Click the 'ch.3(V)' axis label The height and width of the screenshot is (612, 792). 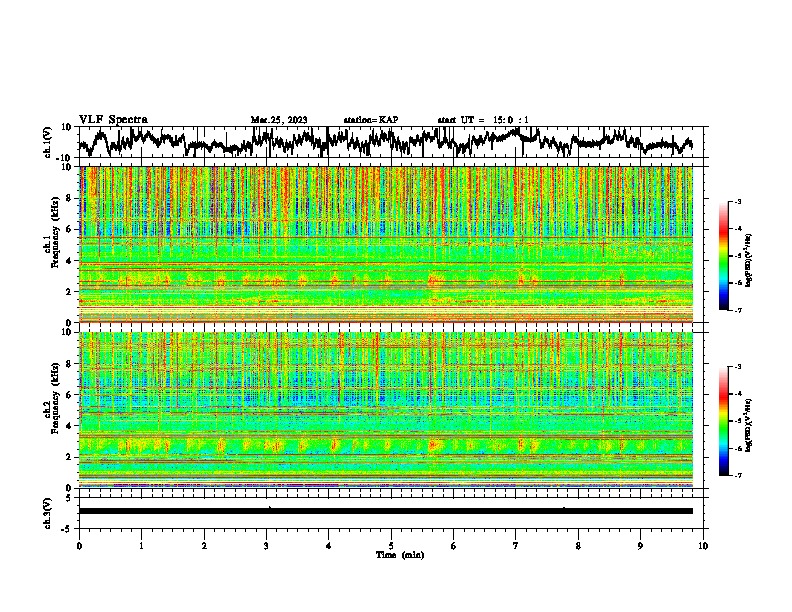(48, 513)
